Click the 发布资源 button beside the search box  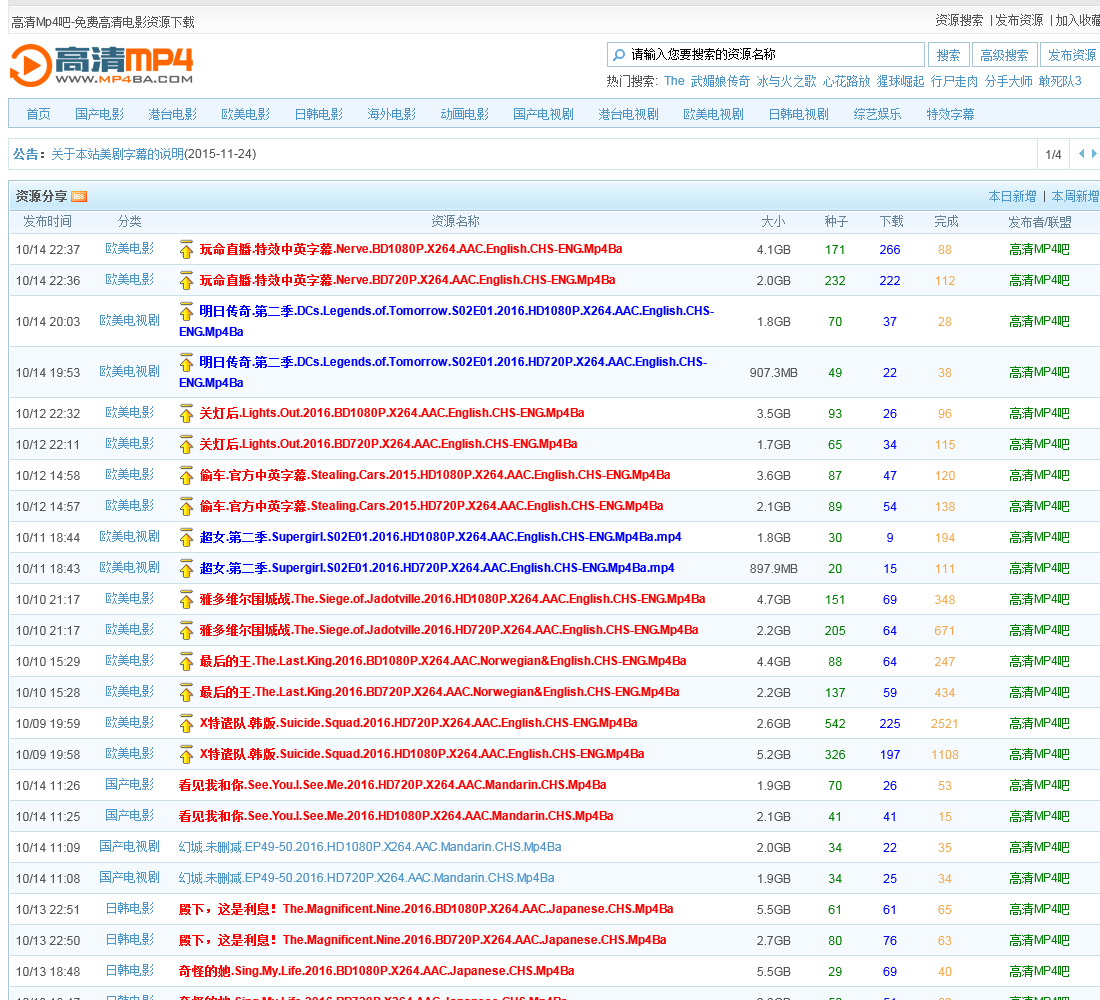coord(1071,55)
